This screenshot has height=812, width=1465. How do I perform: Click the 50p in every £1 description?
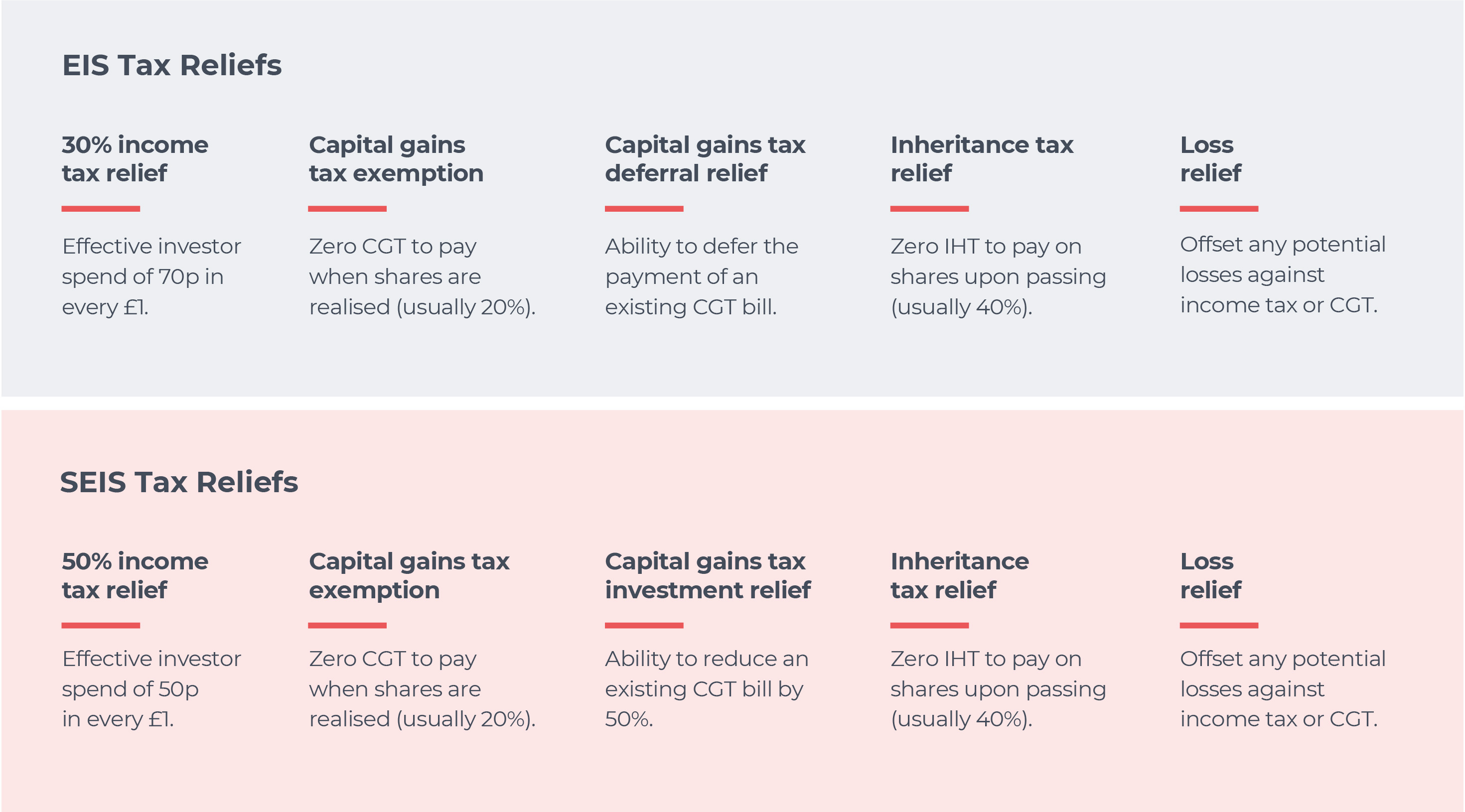151,688
